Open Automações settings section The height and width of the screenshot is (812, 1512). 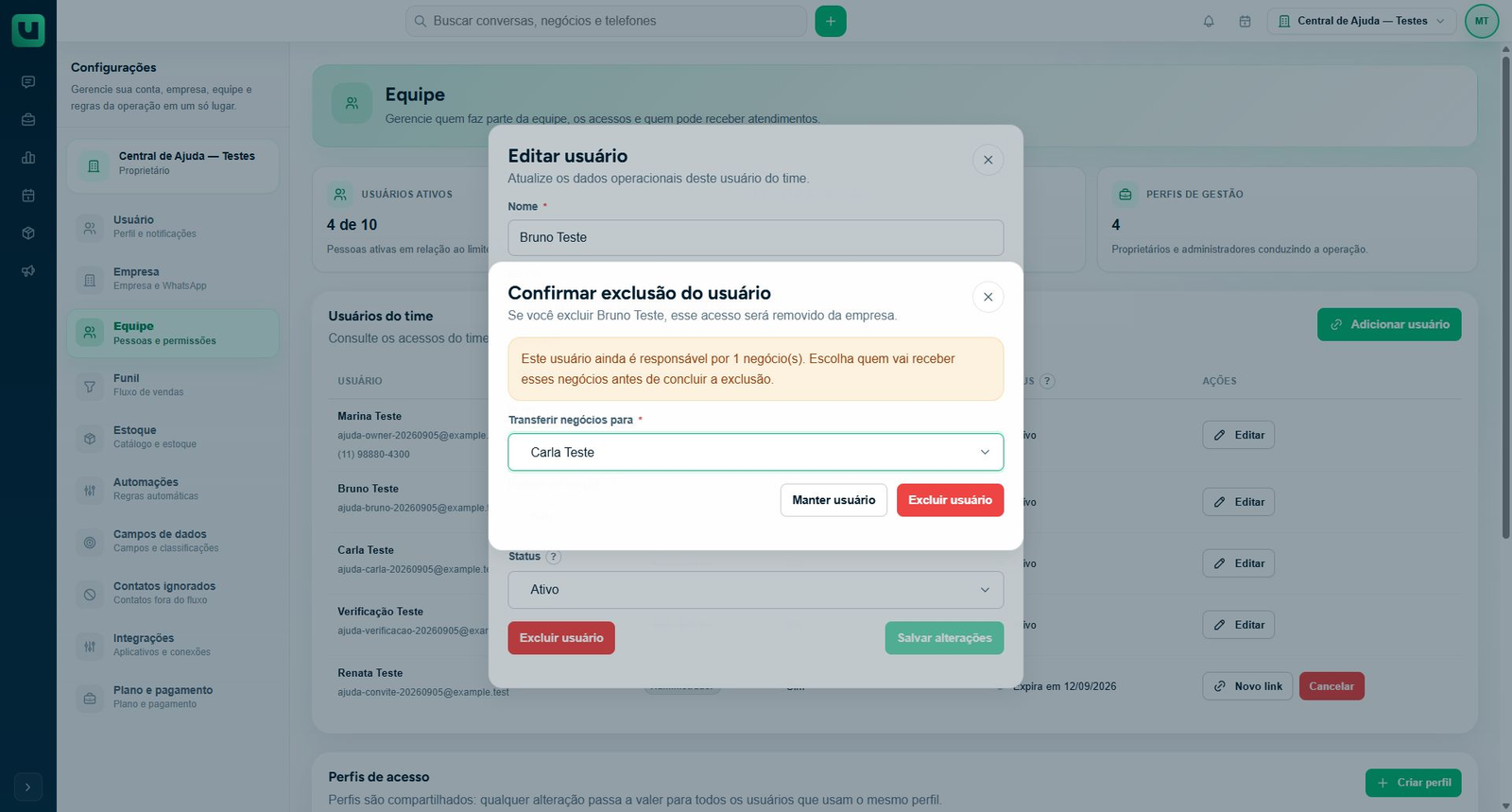[x=173, y=489]
